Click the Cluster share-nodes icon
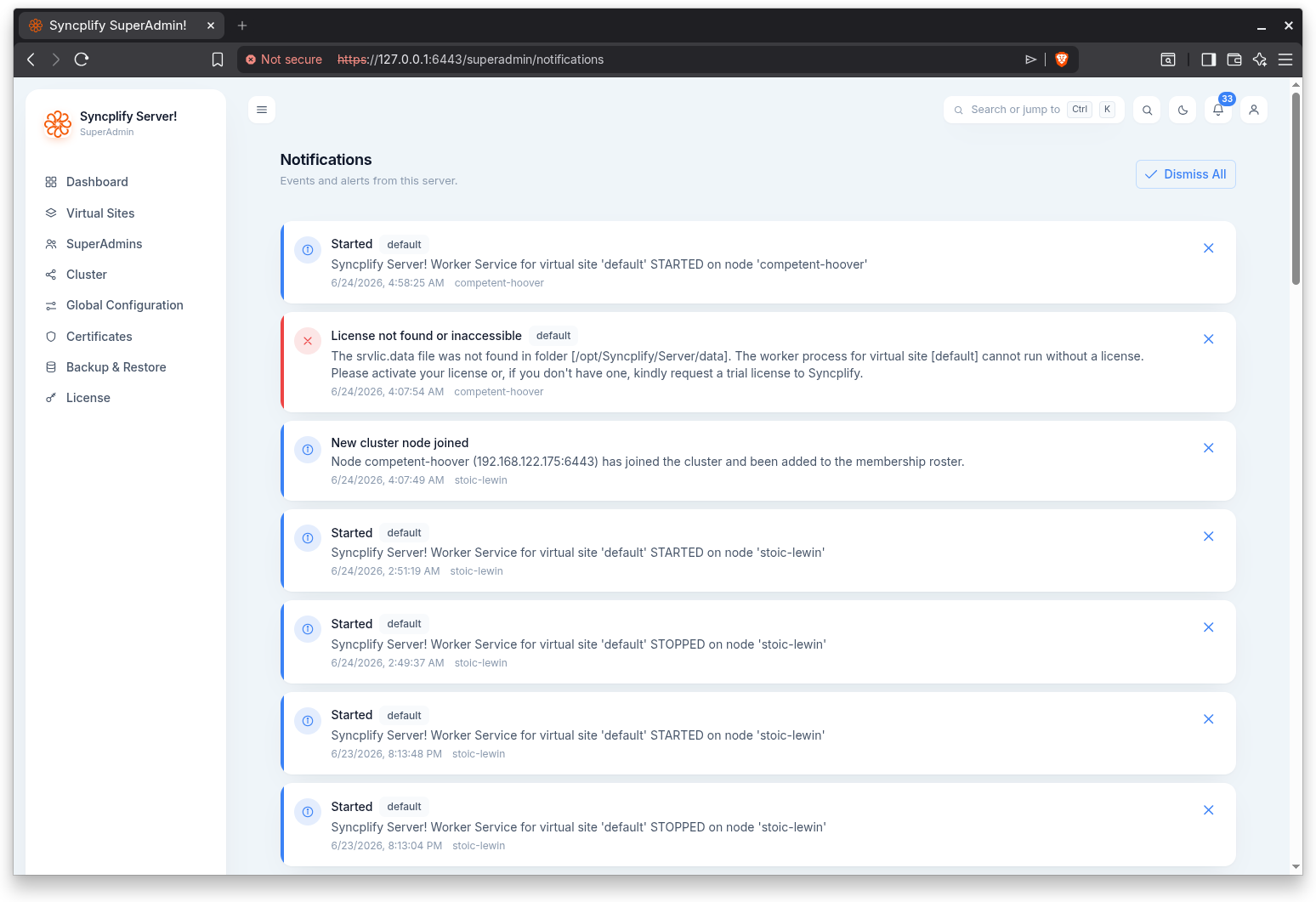This screenshot has width=1316, height=902. coord(51,275)
